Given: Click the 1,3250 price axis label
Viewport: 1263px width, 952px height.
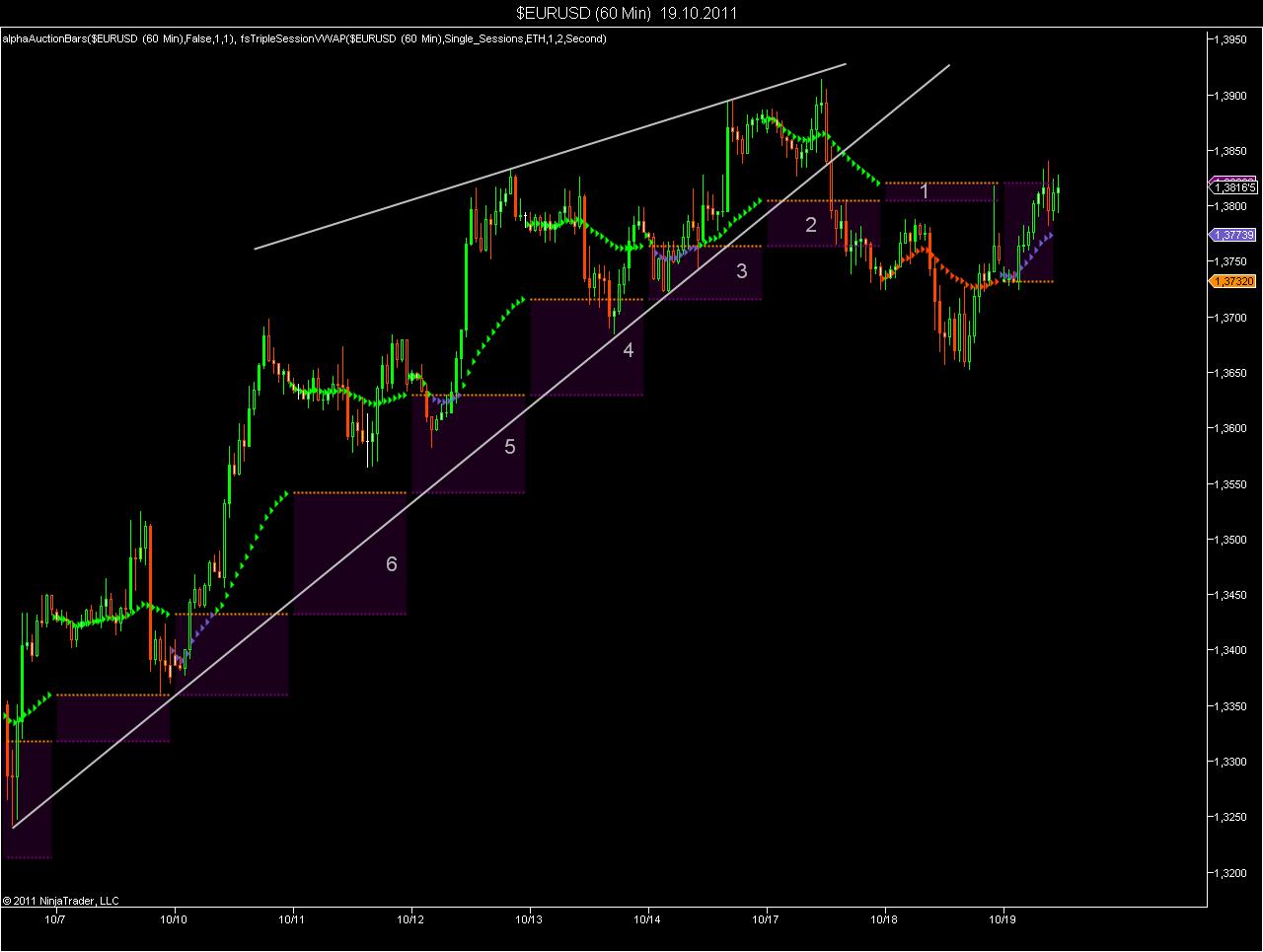Looking at the screenshot, I should pos(1229,817).
